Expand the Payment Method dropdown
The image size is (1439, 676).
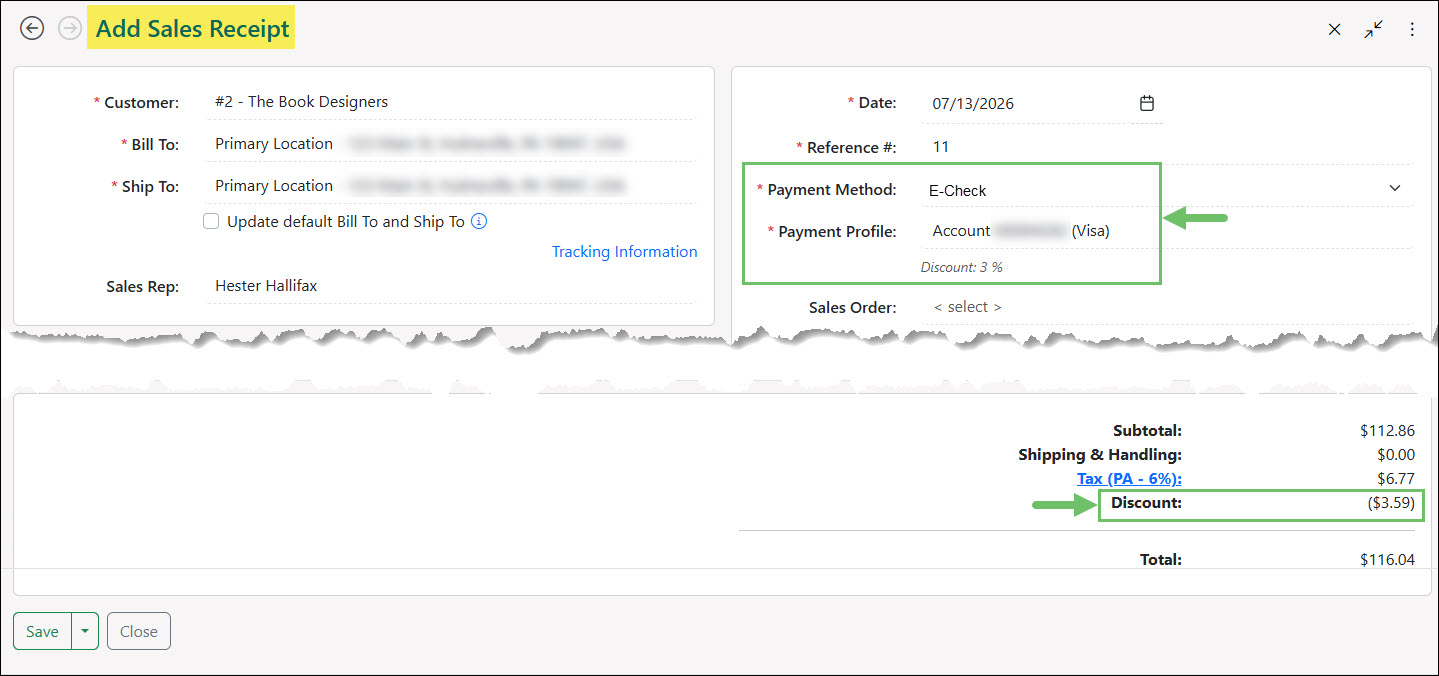click(1395, 188)
